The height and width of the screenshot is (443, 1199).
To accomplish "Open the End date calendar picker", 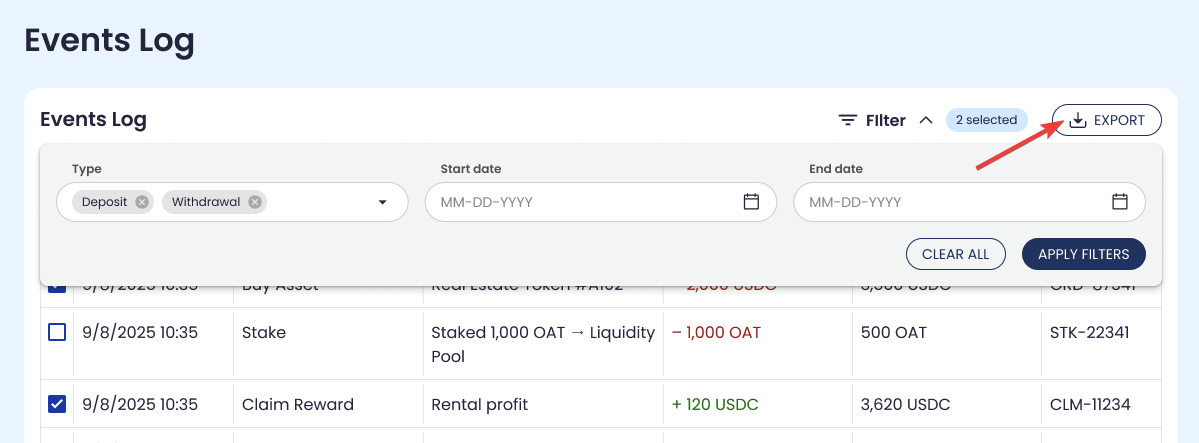I will pyautogui.click(x=1120, y=202).
